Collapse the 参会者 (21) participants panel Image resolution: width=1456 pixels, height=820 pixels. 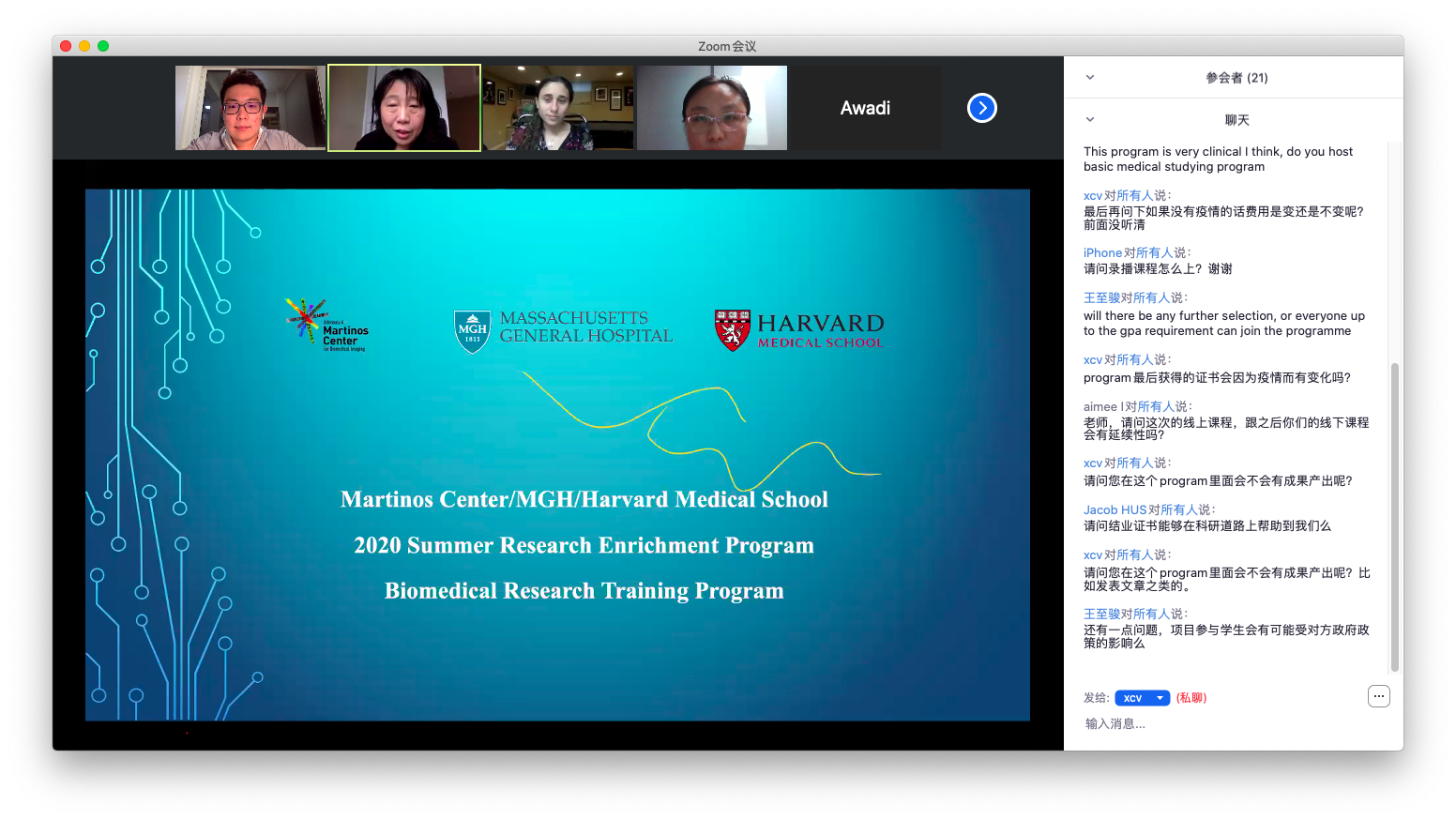pyautogui.click(x=1090, y=78)
